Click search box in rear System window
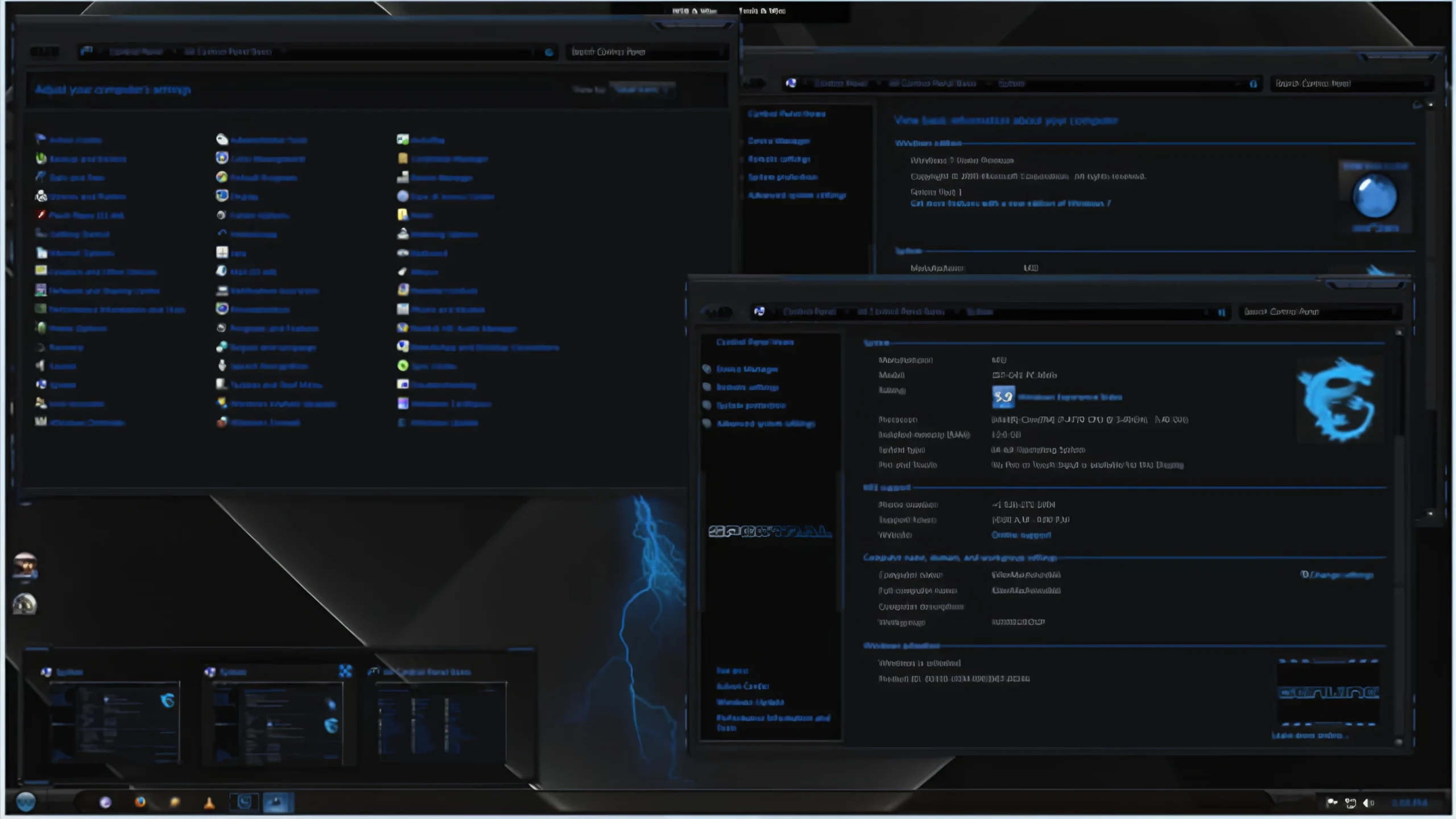Viewport: 1456px width, 819px height. click(1352, 84)
